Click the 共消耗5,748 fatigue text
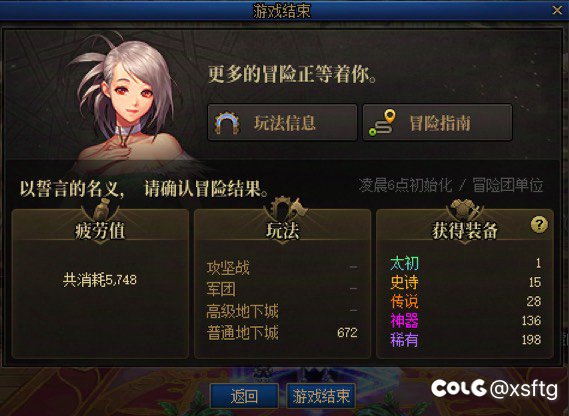 (x=100, y=280)
